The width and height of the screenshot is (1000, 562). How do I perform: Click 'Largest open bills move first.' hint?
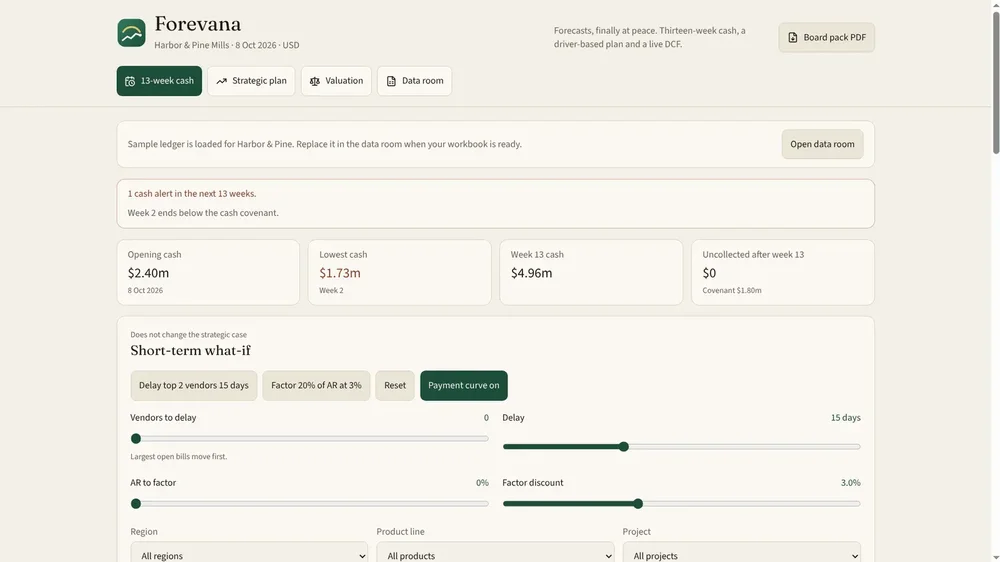(x=179, y=457)
